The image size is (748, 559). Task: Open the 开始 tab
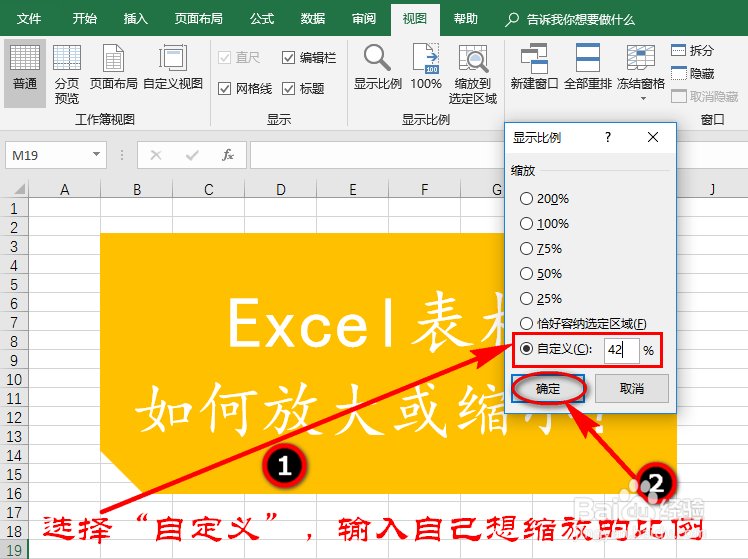[x=84, y=19]
